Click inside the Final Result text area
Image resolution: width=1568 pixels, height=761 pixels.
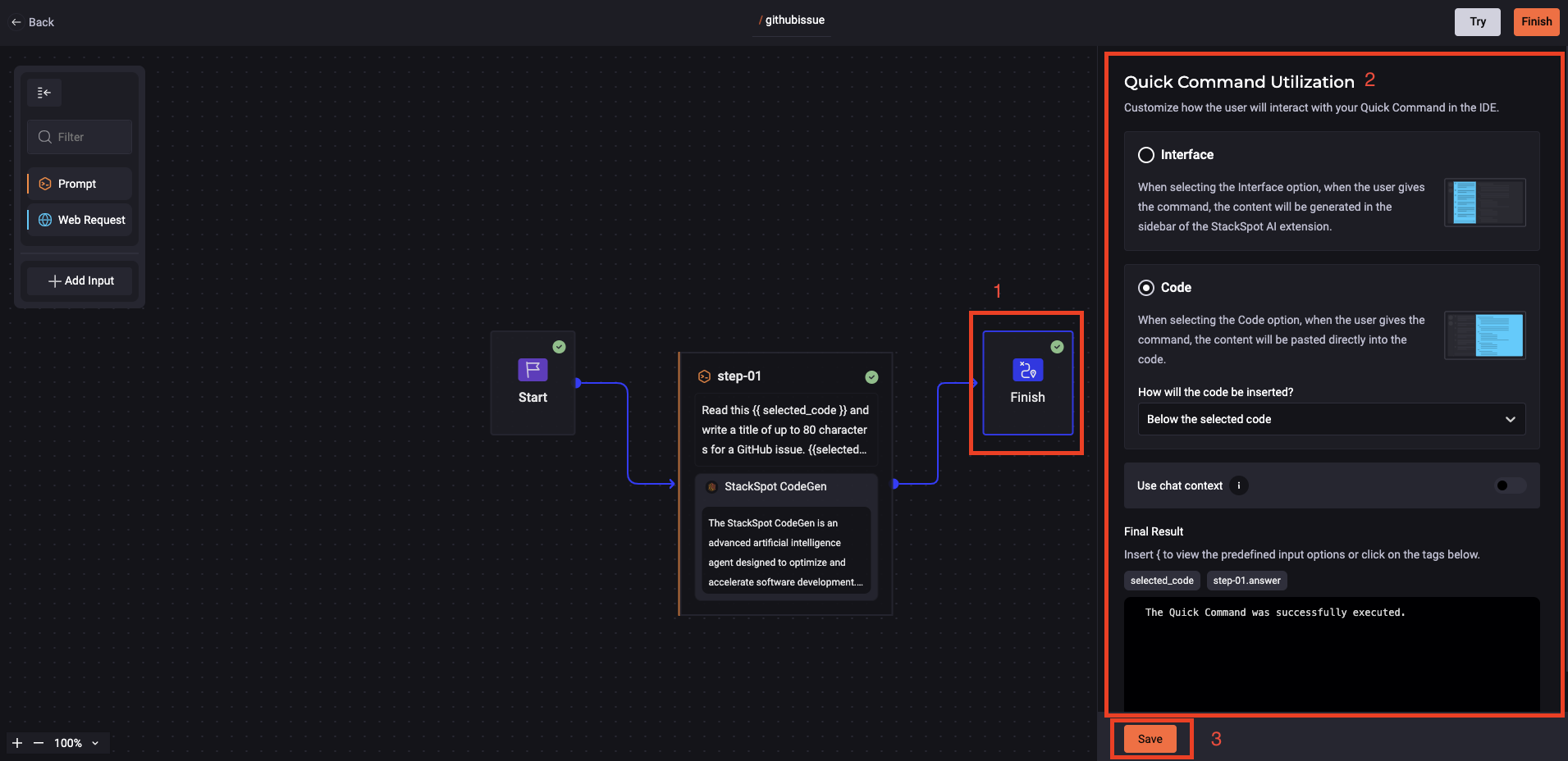click(x=1331, y=656)
